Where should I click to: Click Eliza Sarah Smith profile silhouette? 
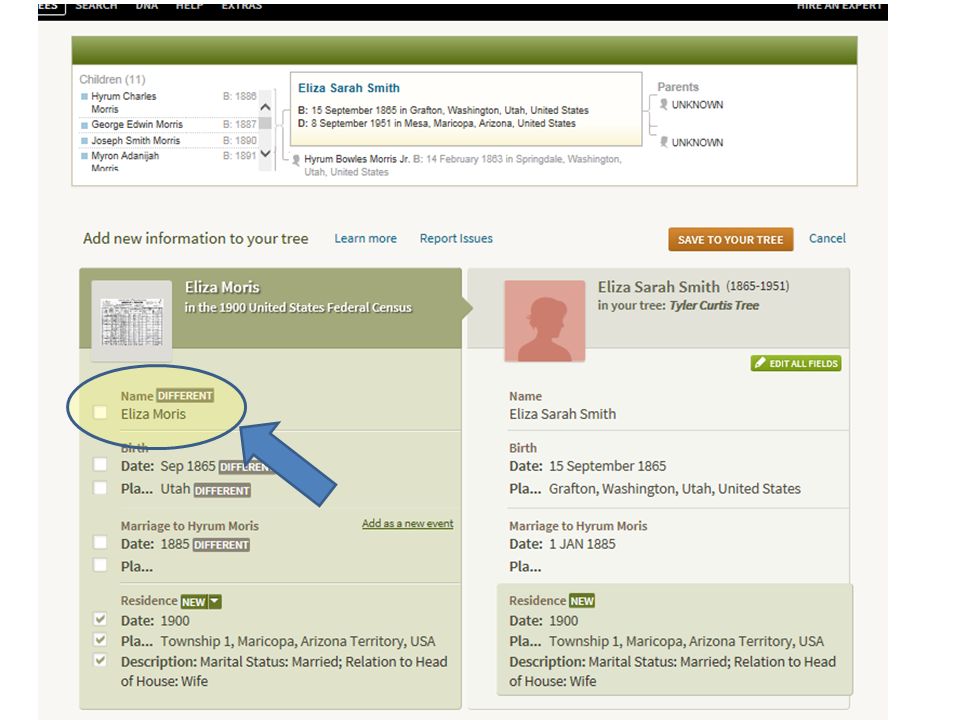click(544, 321)
